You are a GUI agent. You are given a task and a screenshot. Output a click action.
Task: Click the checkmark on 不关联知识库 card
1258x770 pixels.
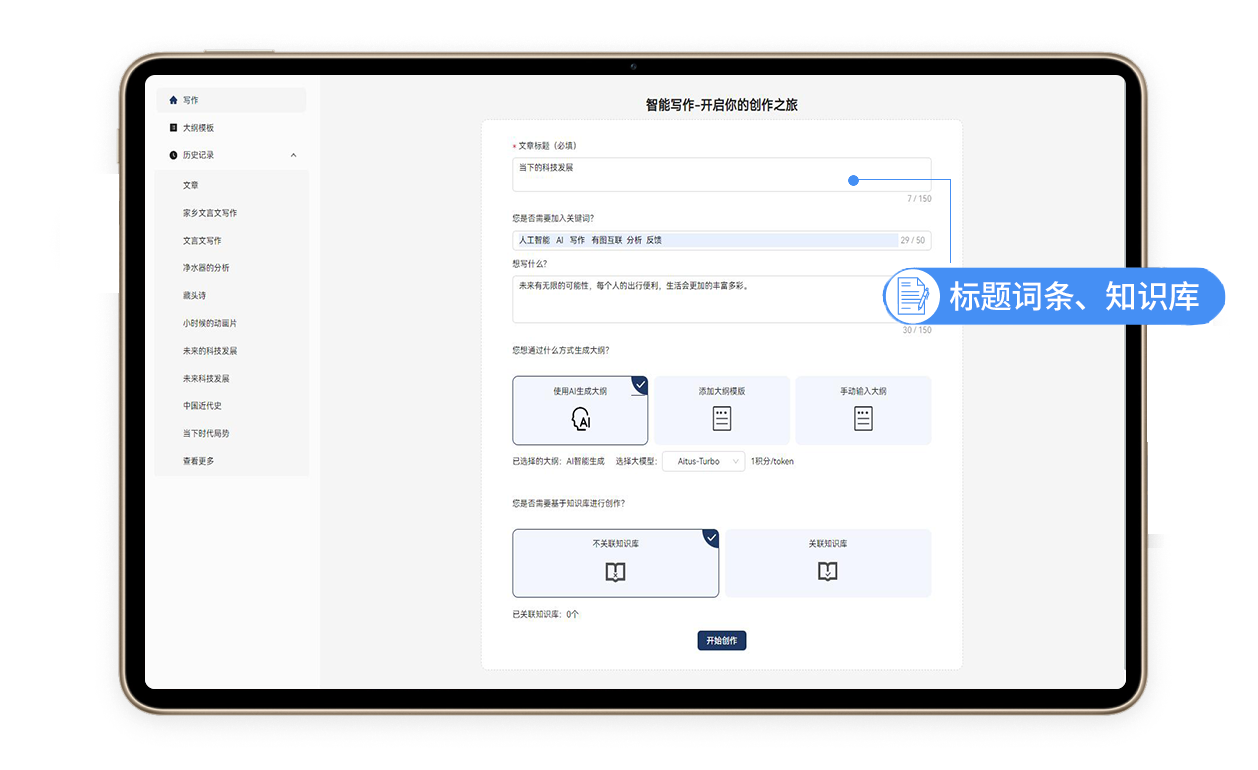[x=712, y=538]
